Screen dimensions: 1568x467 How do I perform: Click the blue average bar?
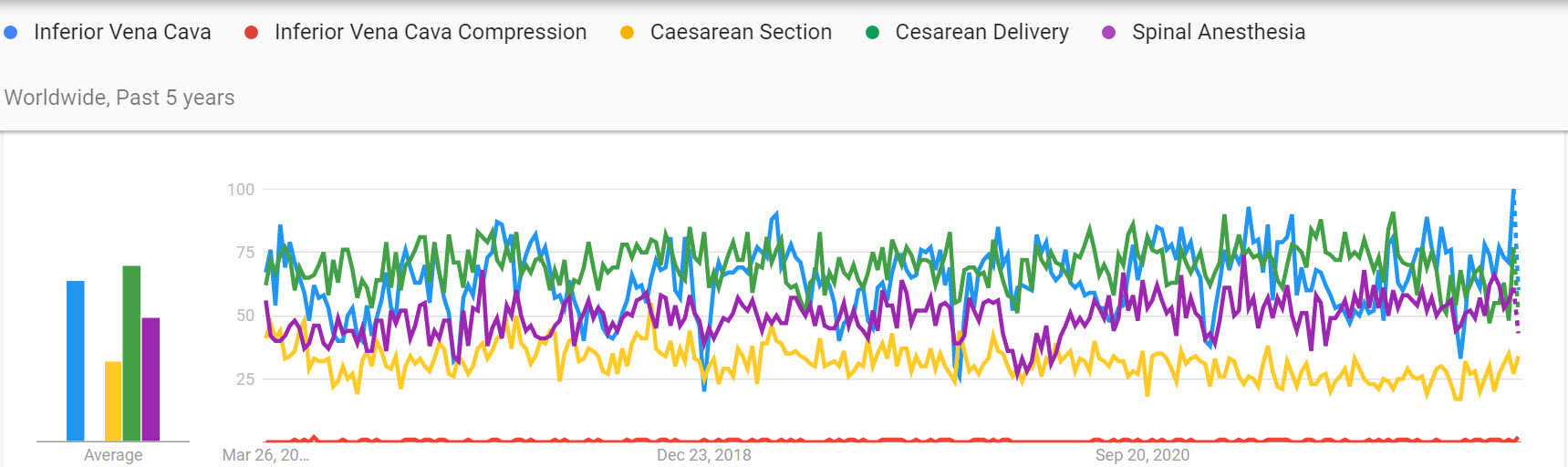pos(76,361)
